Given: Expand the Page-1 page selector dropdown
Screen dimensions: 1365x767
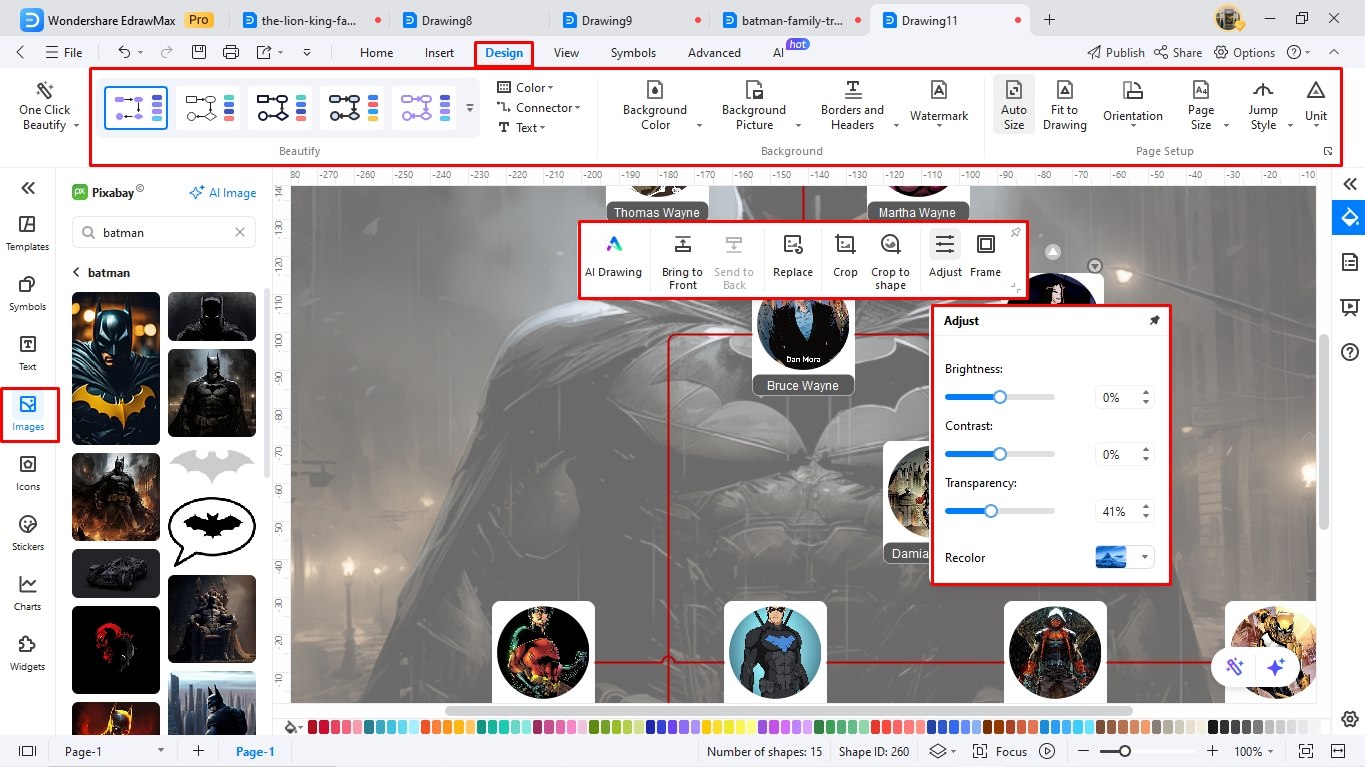Looking at the screenshot, I should pos(161,751).
